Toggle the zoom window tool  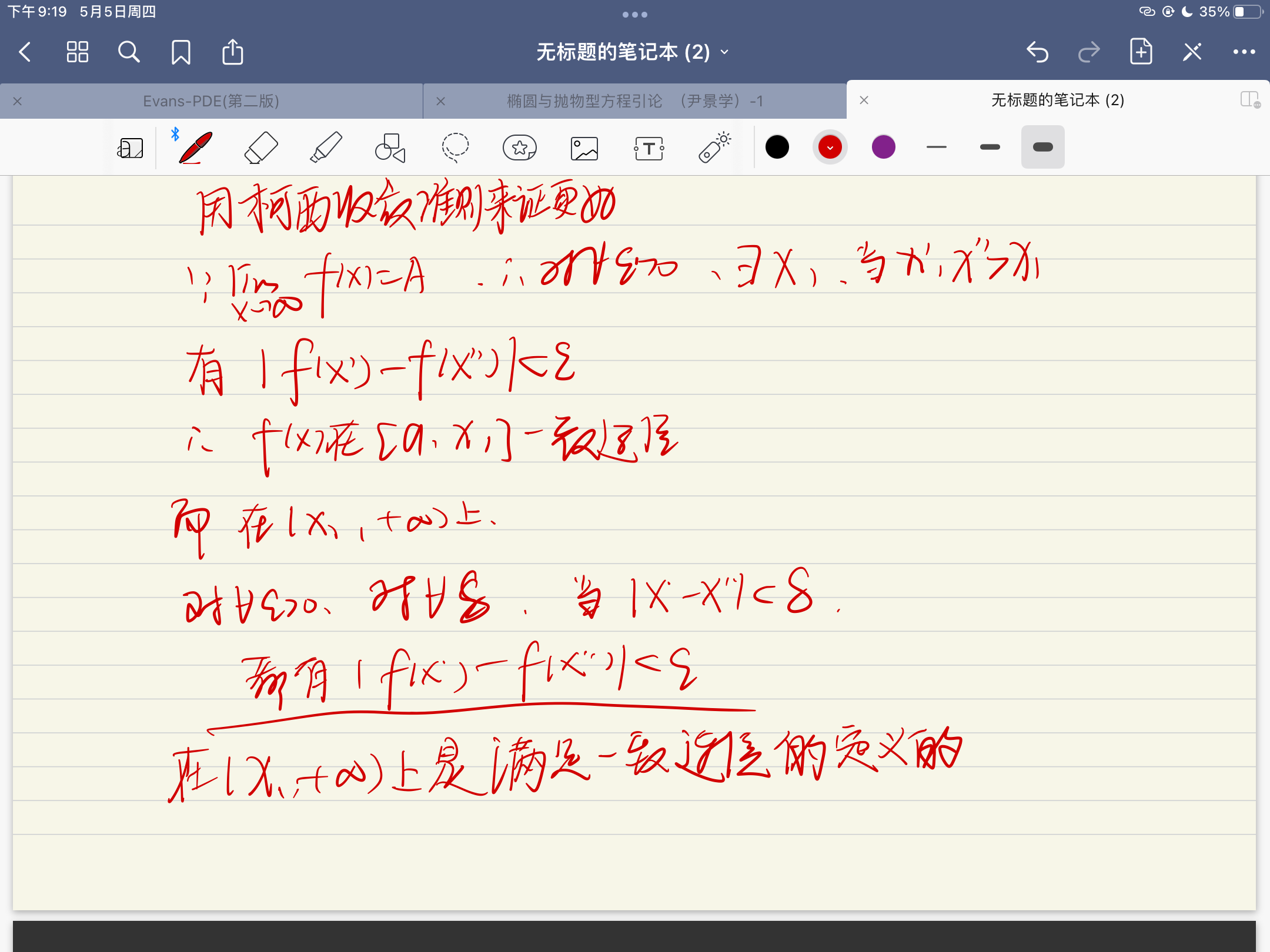click(131, 148)
